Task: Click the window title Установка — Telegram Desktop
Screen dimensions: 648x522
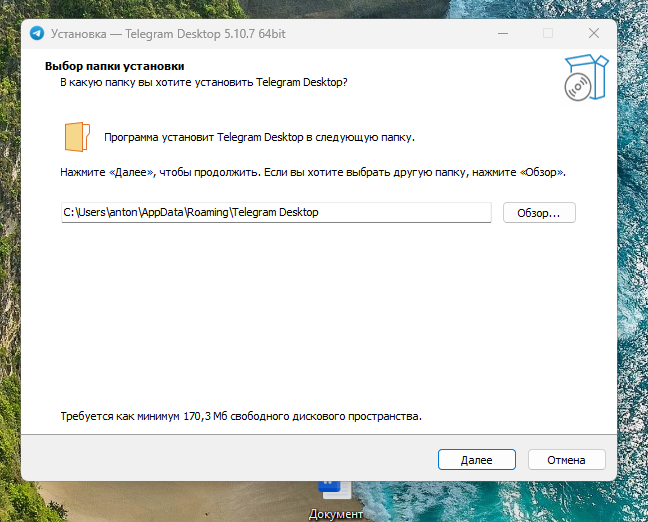Action: coord(168,34)
